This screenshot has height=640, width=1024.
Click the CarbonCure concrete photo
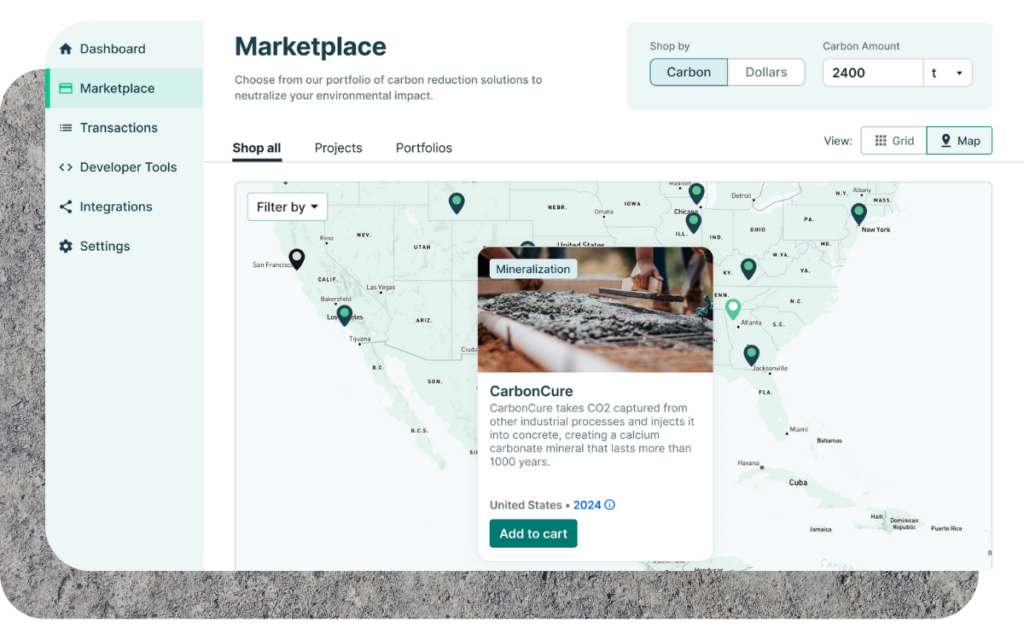coord(595,310)
